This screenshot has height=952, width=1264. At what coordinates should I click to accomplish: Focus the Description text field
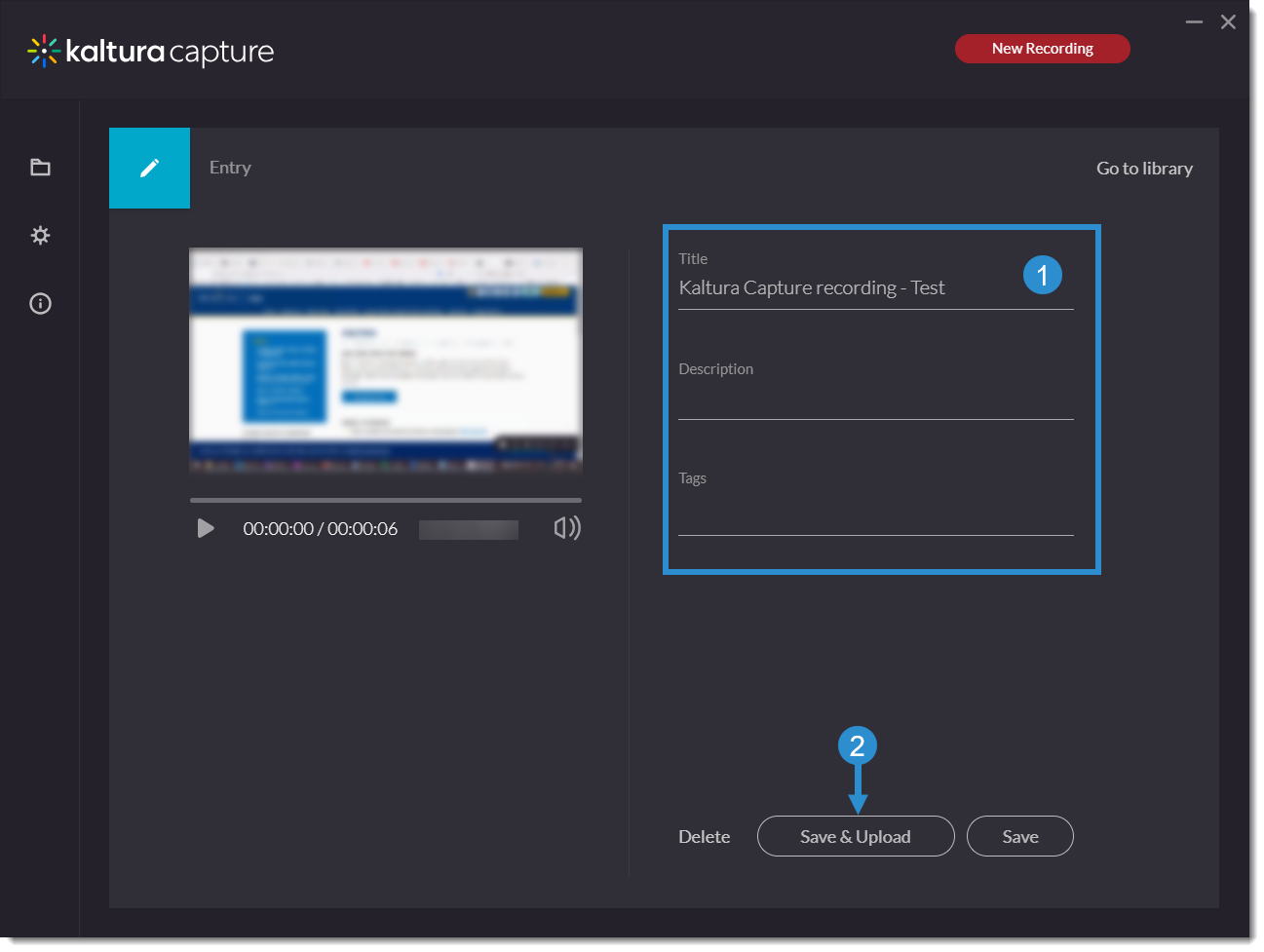(x=875, y=401)
